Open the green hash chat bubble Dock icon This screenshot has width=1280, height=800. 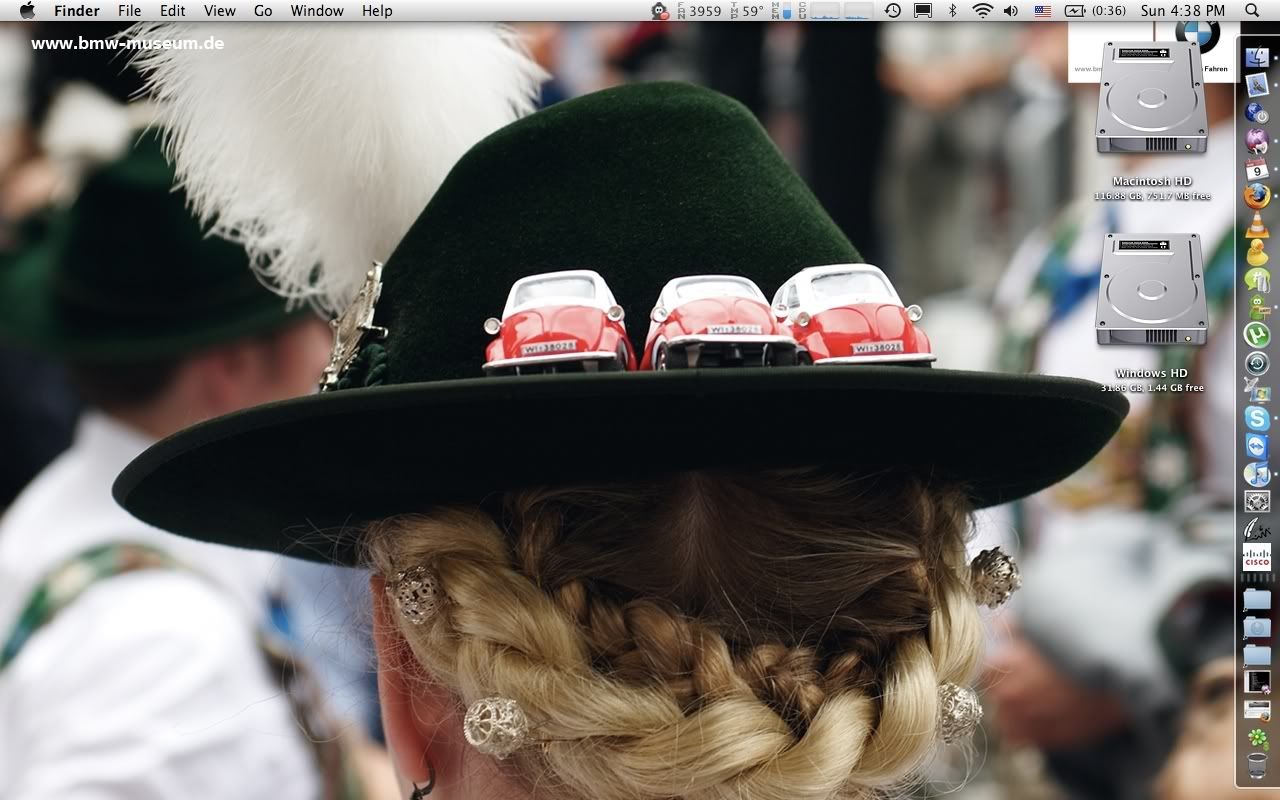[1257, 280]
